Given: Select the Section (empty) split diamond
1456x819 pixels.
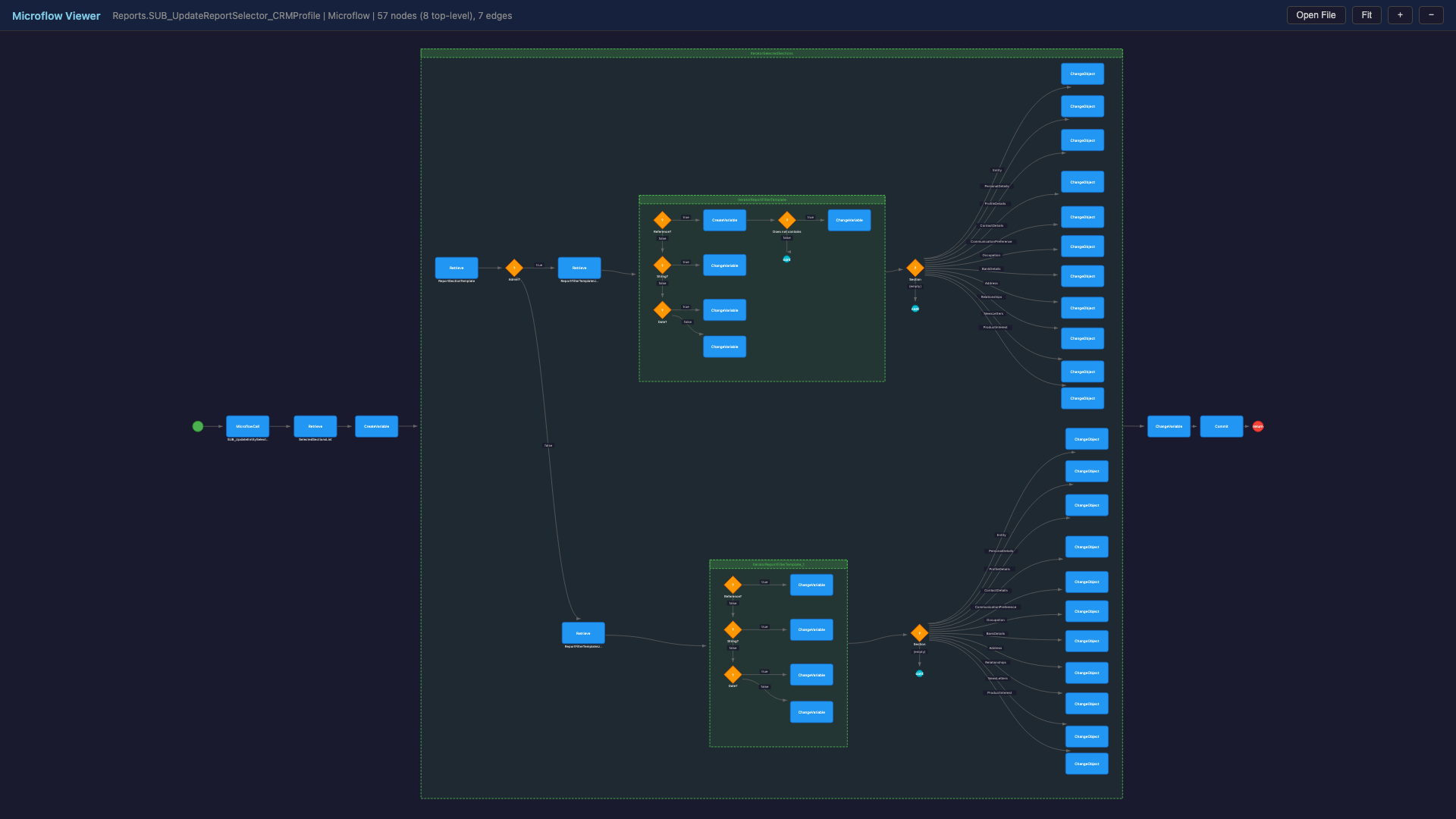Looking at the screenshot, I should point(915,268).
